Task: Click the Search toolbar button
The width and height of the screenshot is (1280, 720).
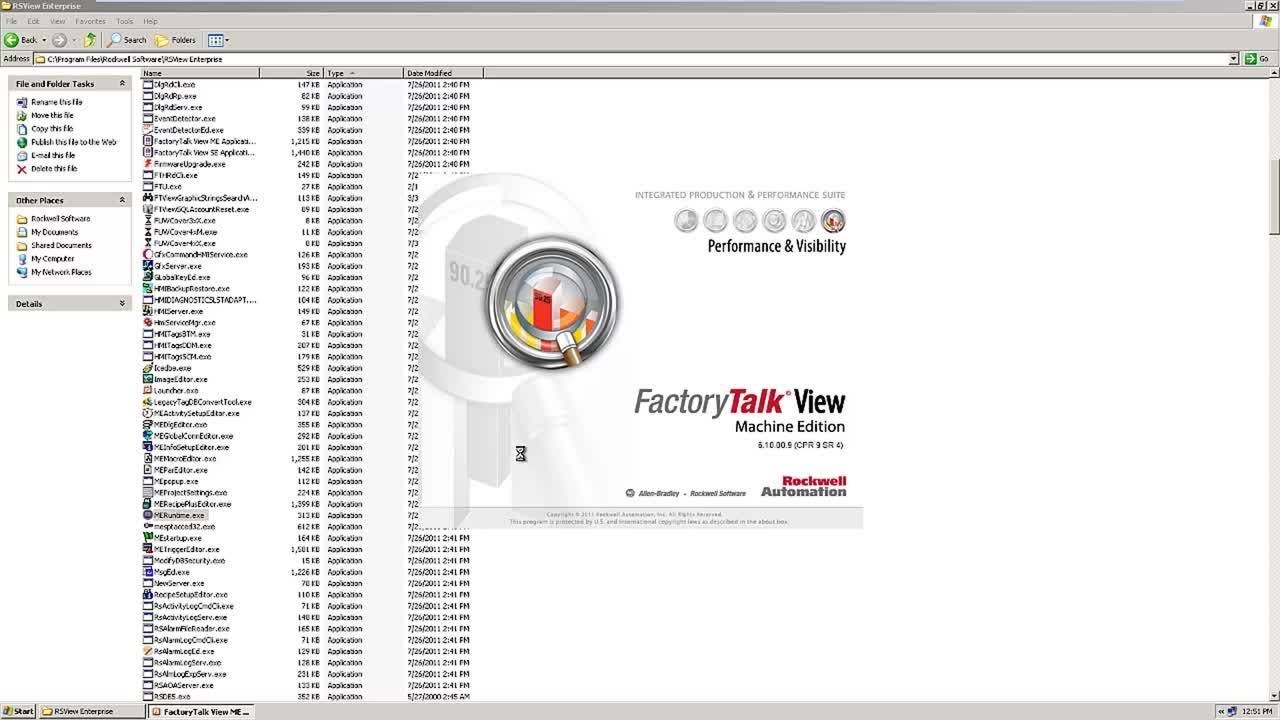Action: [127, 40]
